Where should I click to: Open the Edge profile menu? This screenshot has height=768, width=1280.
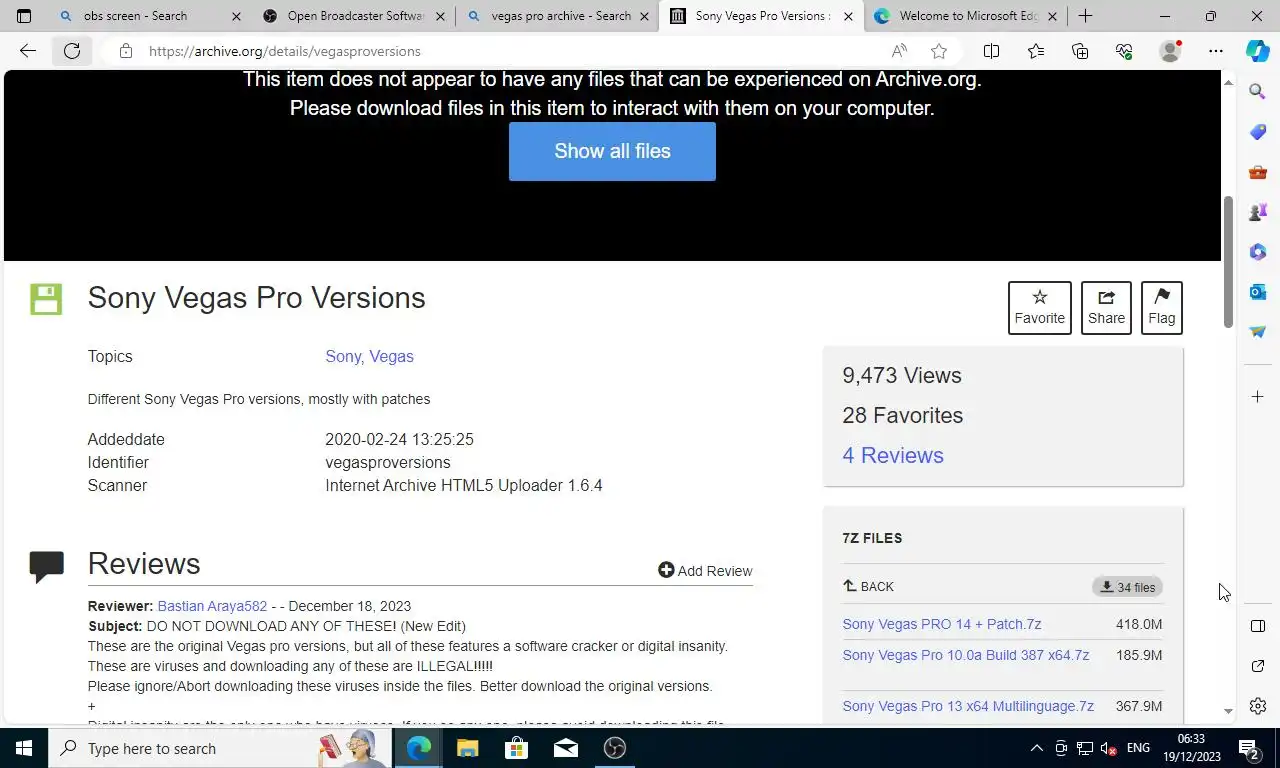coord(1170,51)
